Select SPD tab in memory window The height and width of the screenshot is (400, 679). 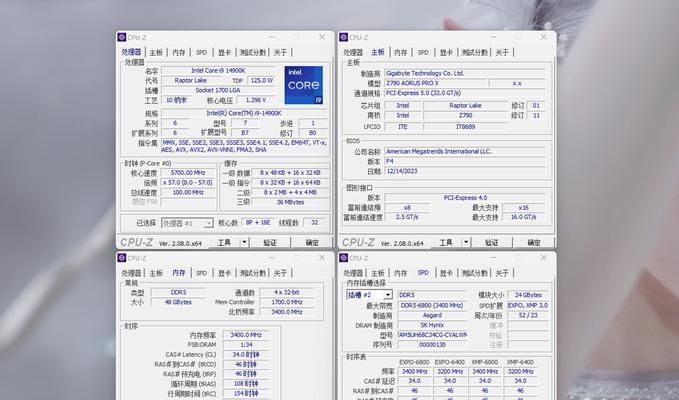[x=201, y=273]
